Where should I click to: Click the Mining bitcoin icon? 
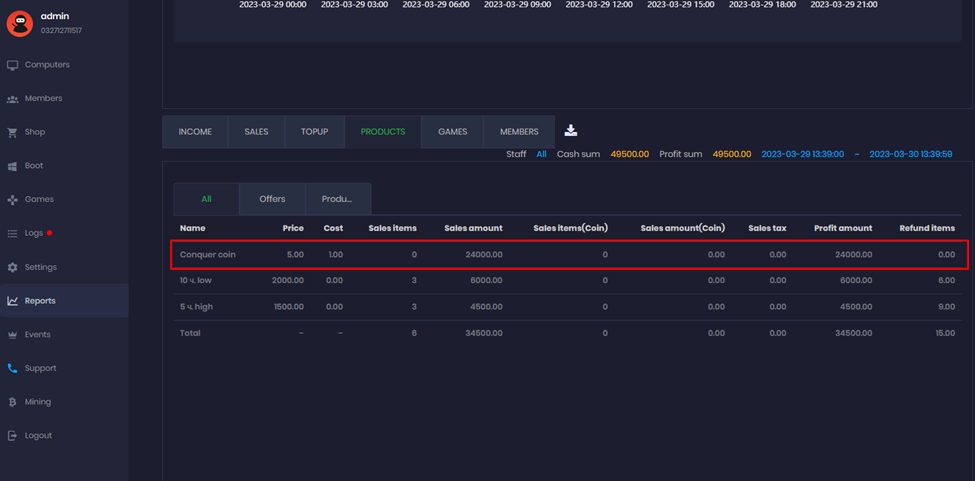tap(13, 402)
